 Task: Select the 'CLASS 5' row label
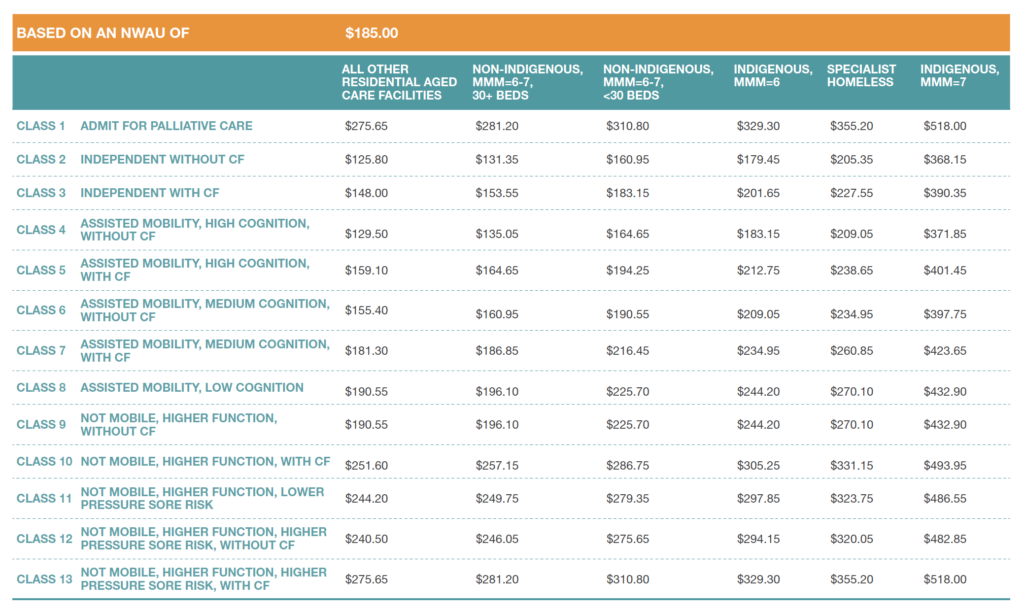[x=40, y=270]
